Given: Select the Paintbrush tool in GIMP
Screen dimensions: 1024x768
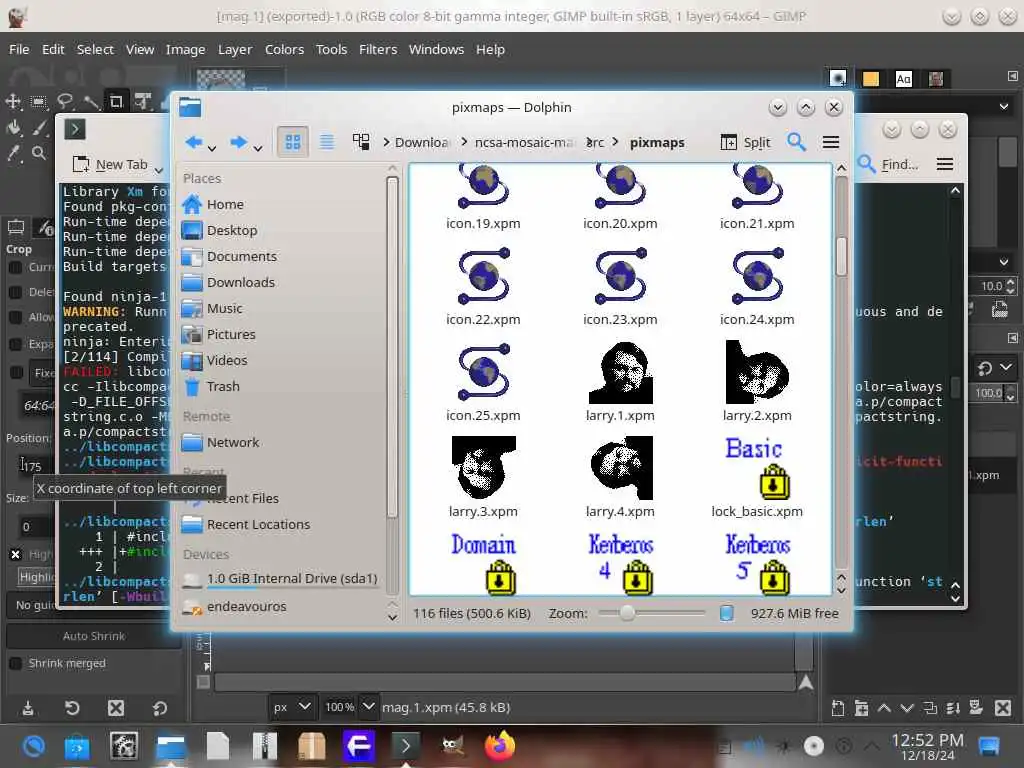Looking at the screenshot, I should pos(39,127).
